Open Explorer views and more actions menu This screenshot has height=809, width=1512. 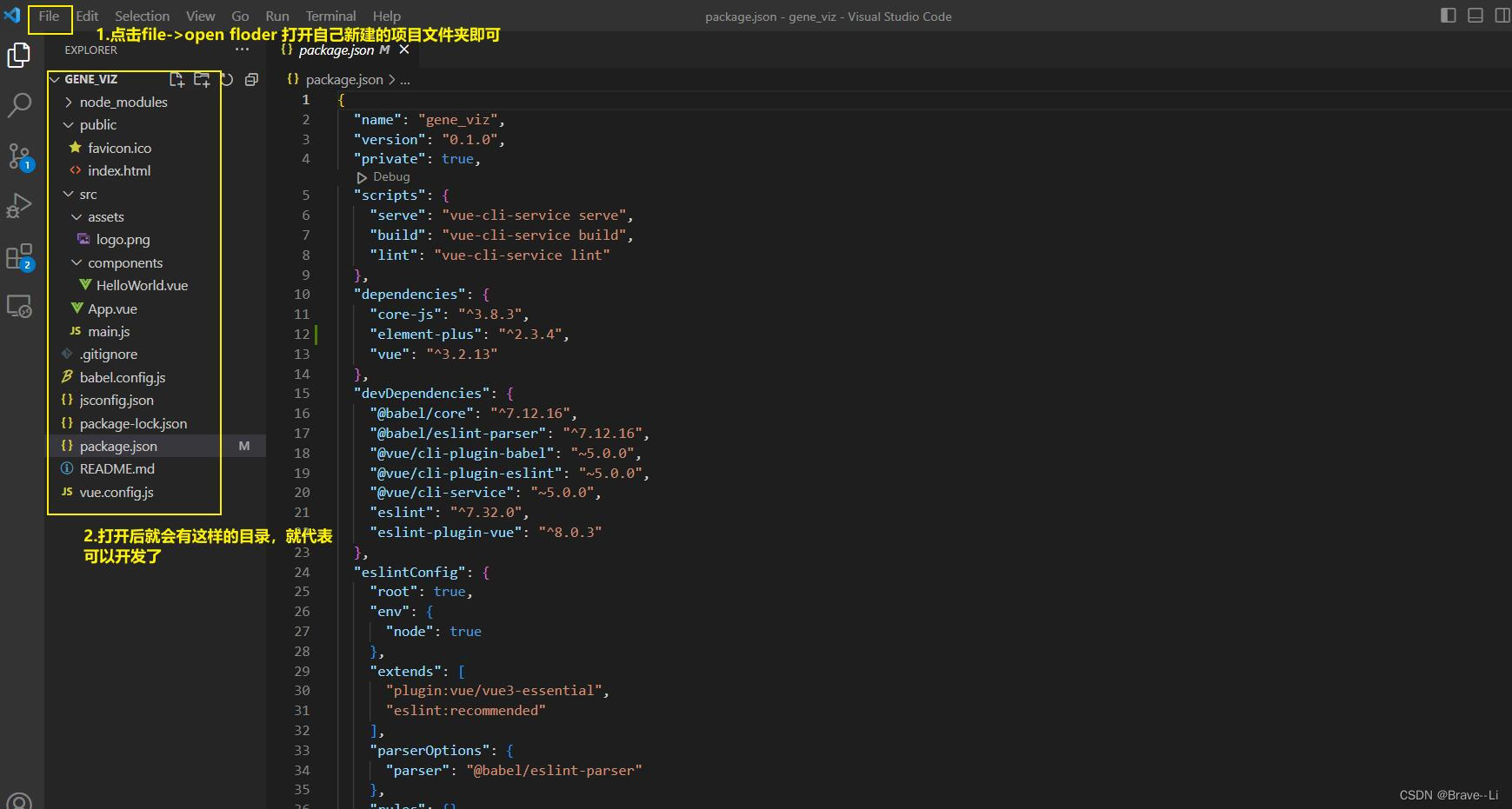pos(242,50)
